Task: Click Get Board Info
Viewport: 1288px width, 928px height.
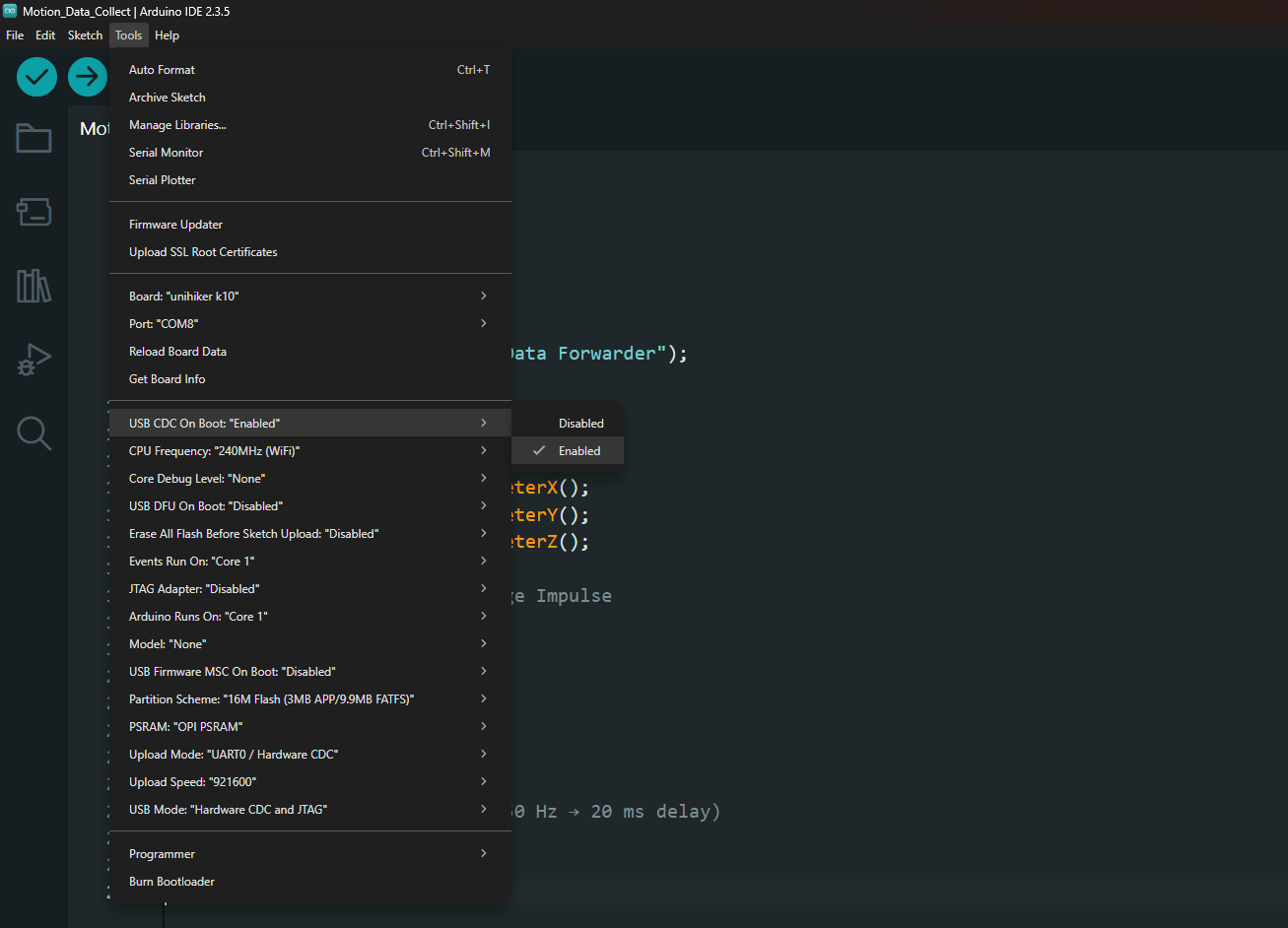Action: click(309, 379)
